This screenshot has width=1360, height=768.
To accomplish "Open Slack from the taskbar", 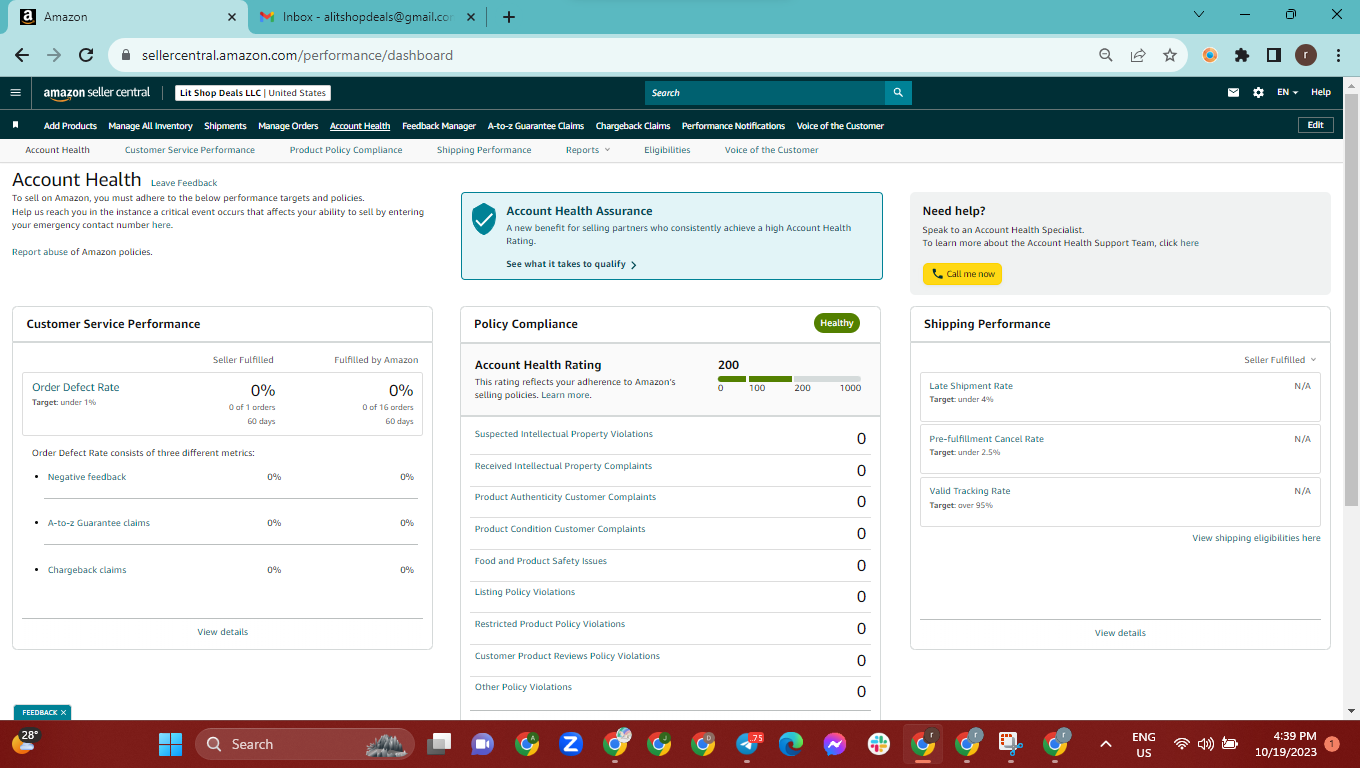I will 879,744.
